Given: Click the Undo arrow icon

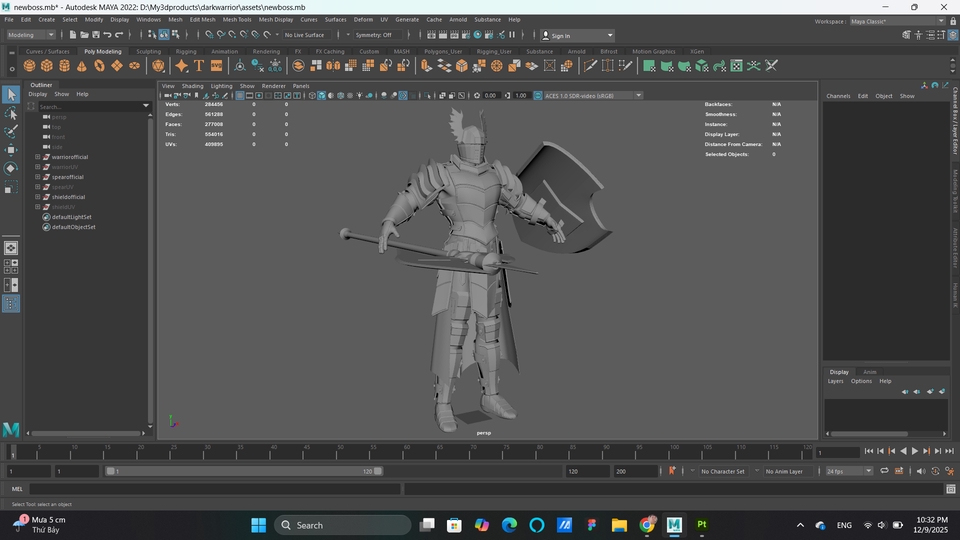Looking at the screenshot, I should click(x=107, y=35).
